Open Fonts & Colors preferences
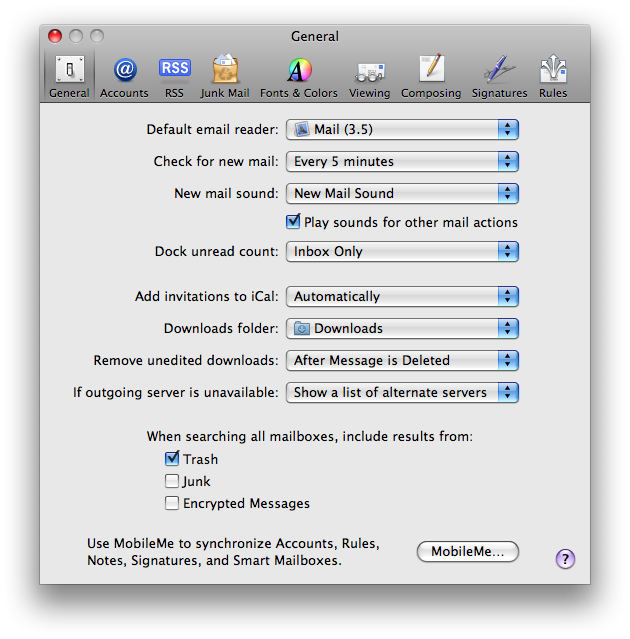 (x=298, y=76)
